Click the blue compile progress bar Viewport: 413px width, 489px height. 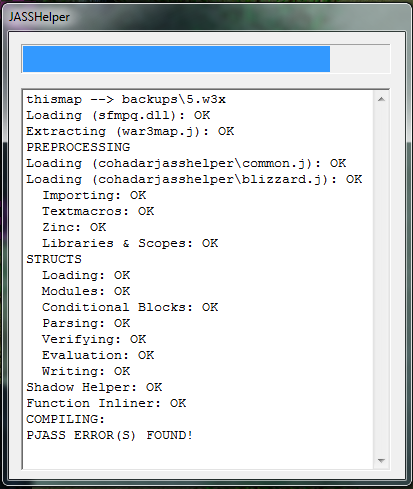176,59
